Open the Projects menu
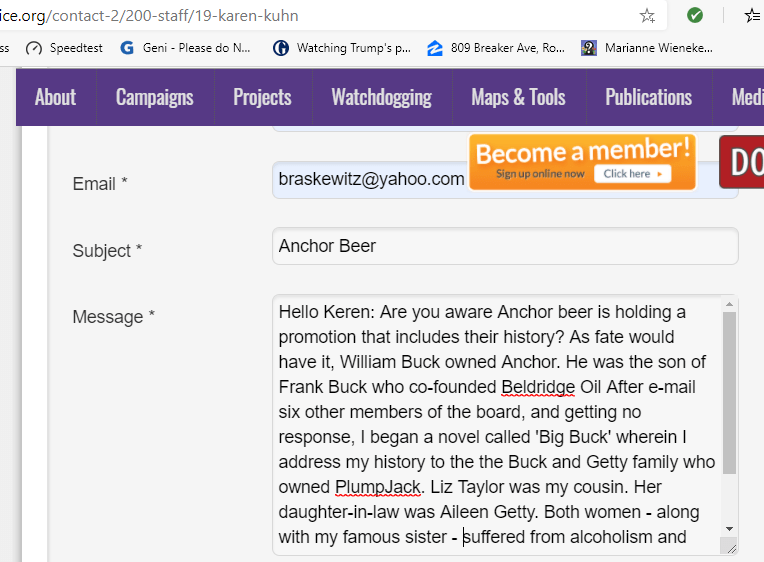The image size is (764, 562). [x=262, y=97]
